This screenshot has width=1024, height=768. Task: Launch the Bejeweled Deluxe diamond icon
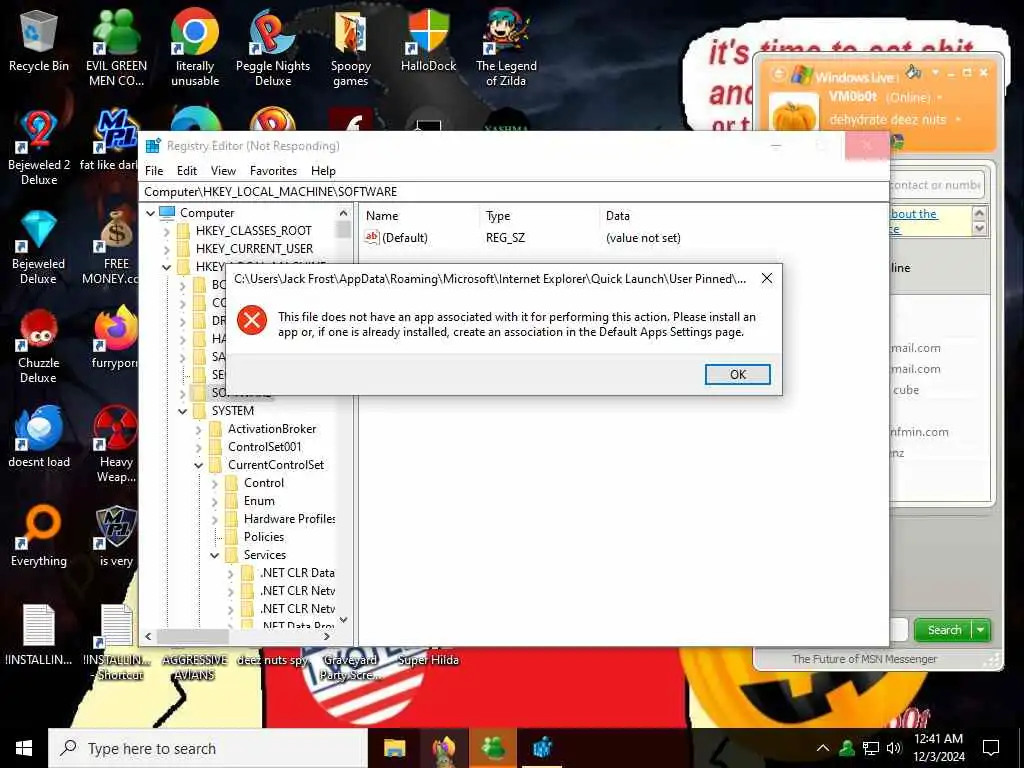[39, 247]
